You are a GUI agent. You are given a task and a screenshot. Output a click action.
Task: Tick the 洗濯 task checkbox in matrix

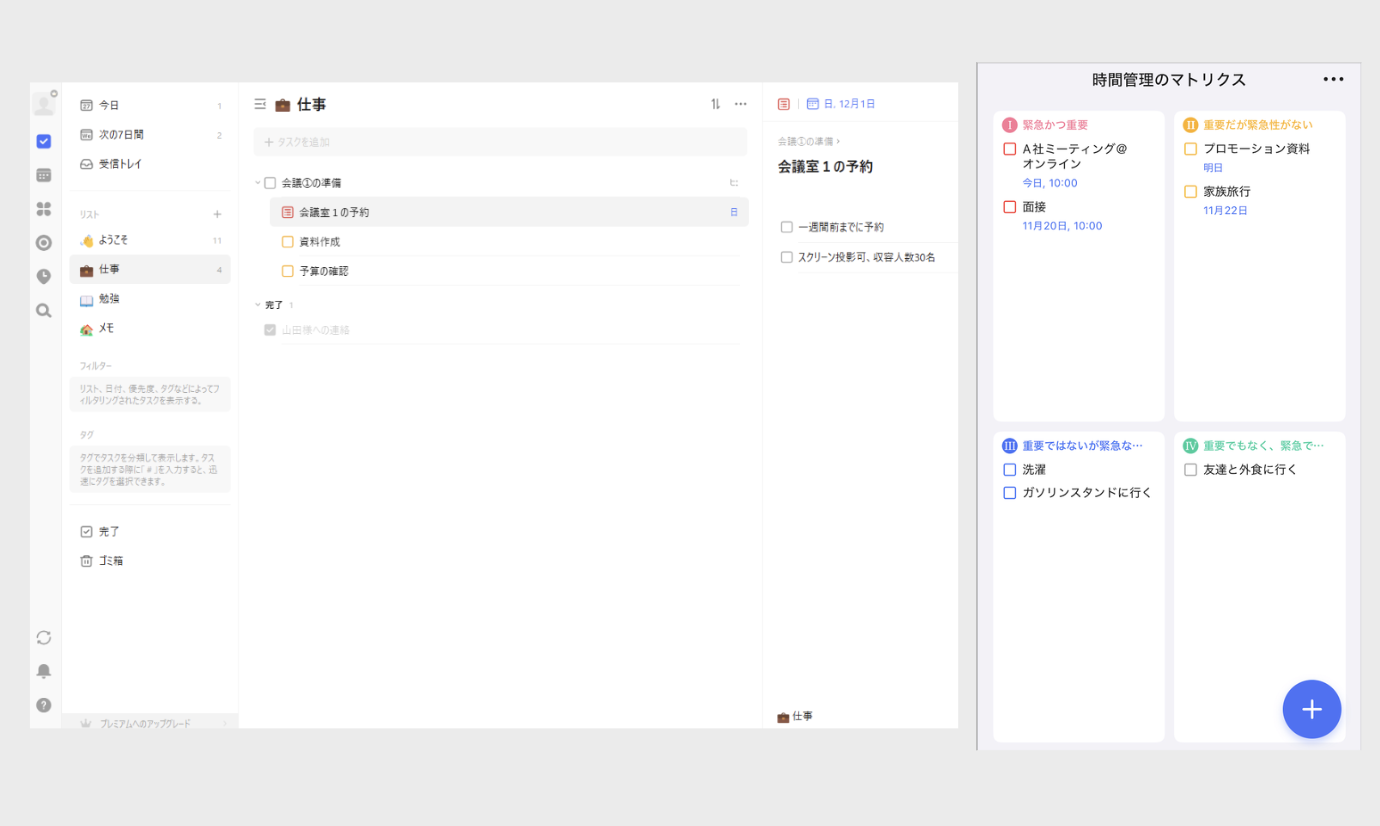coord(1009,470)
